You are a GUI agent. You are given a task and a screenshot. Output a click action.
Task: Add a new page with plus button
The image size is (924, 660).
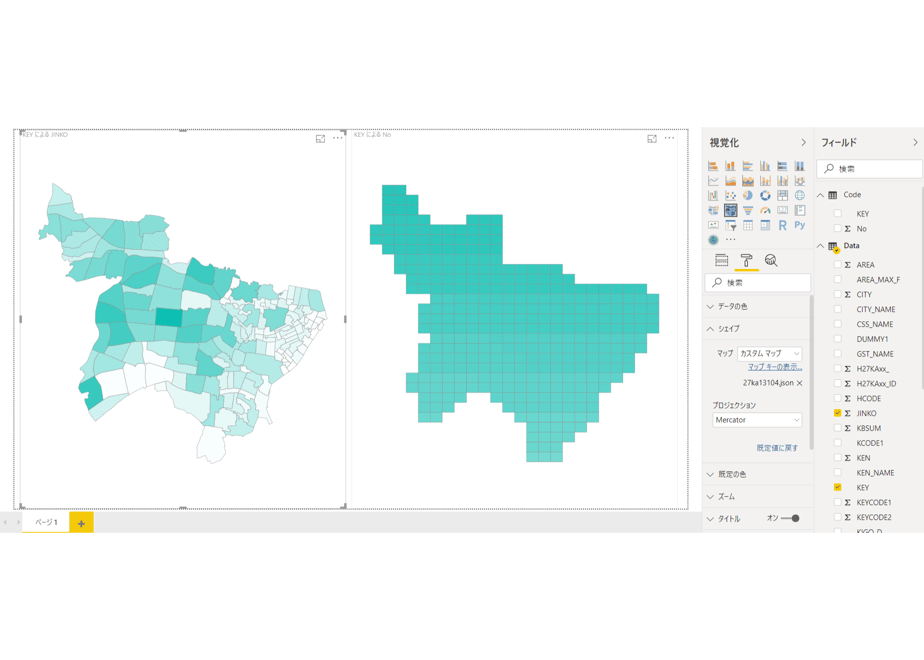[x=81, y=523]
